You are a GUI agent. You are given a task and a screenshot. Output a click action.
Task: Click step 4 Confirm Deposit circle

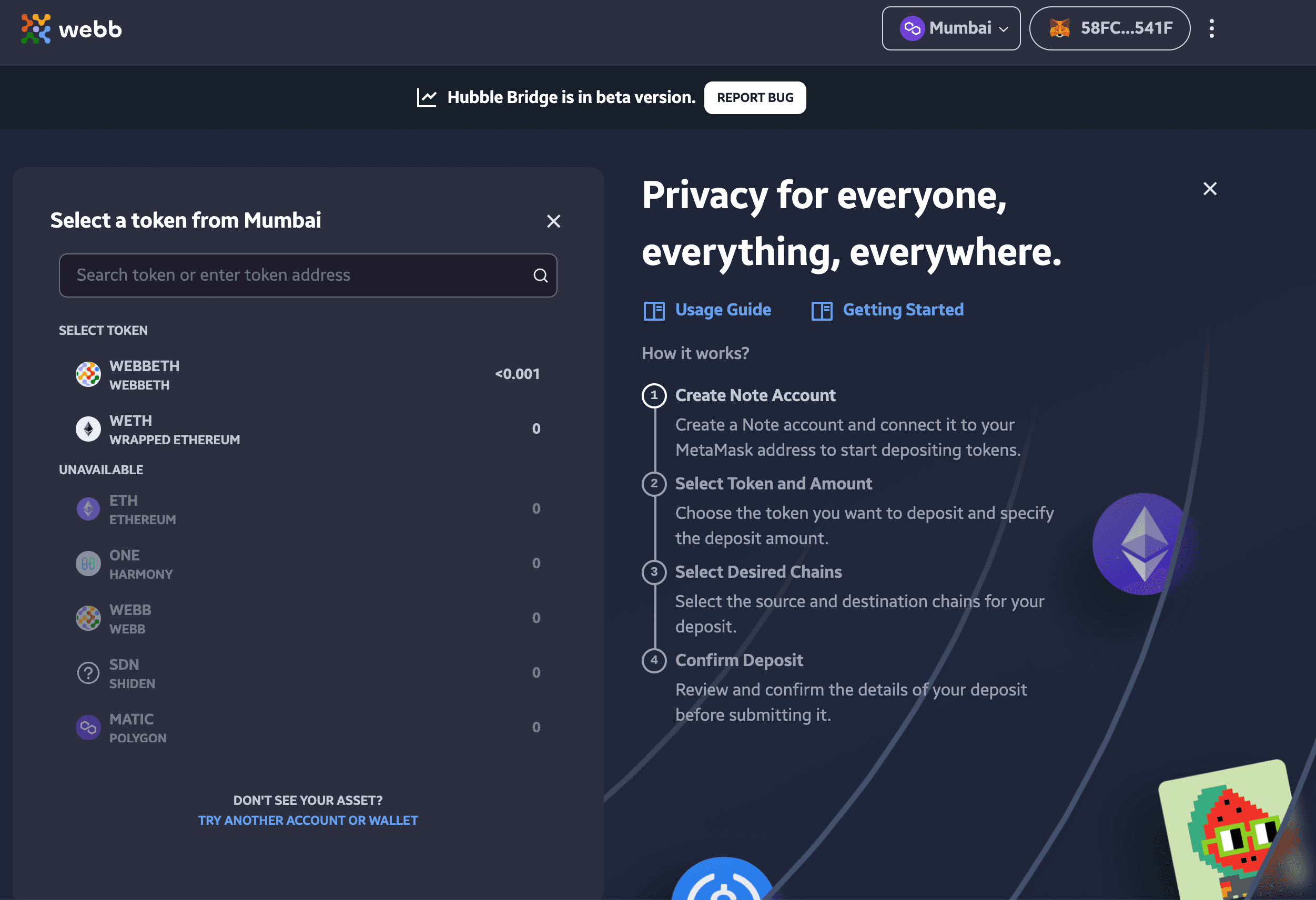[654, 660]
